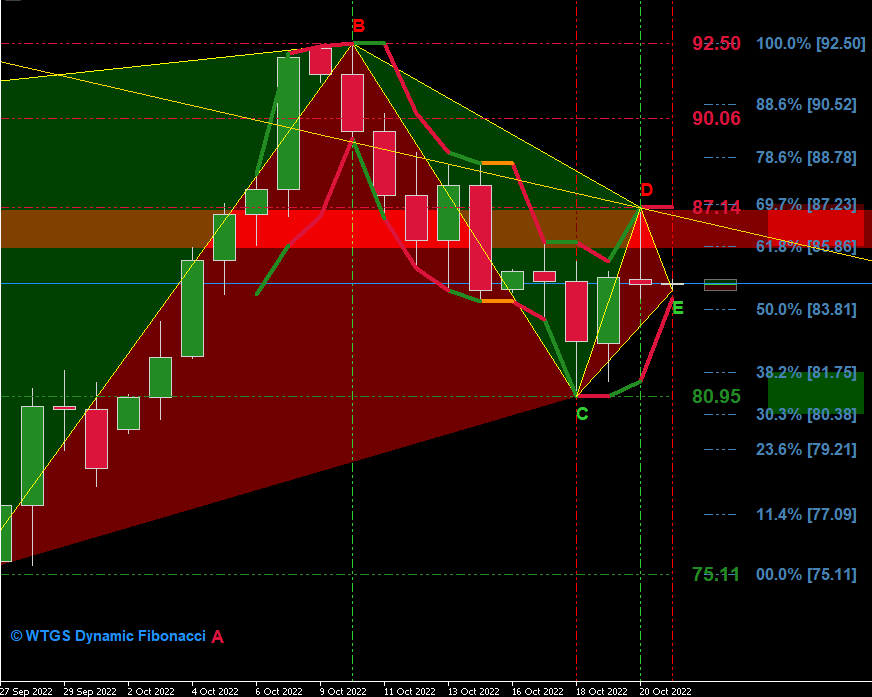
Task: Click the 27 Sep 2022 date label
Action: coord(27,691)
